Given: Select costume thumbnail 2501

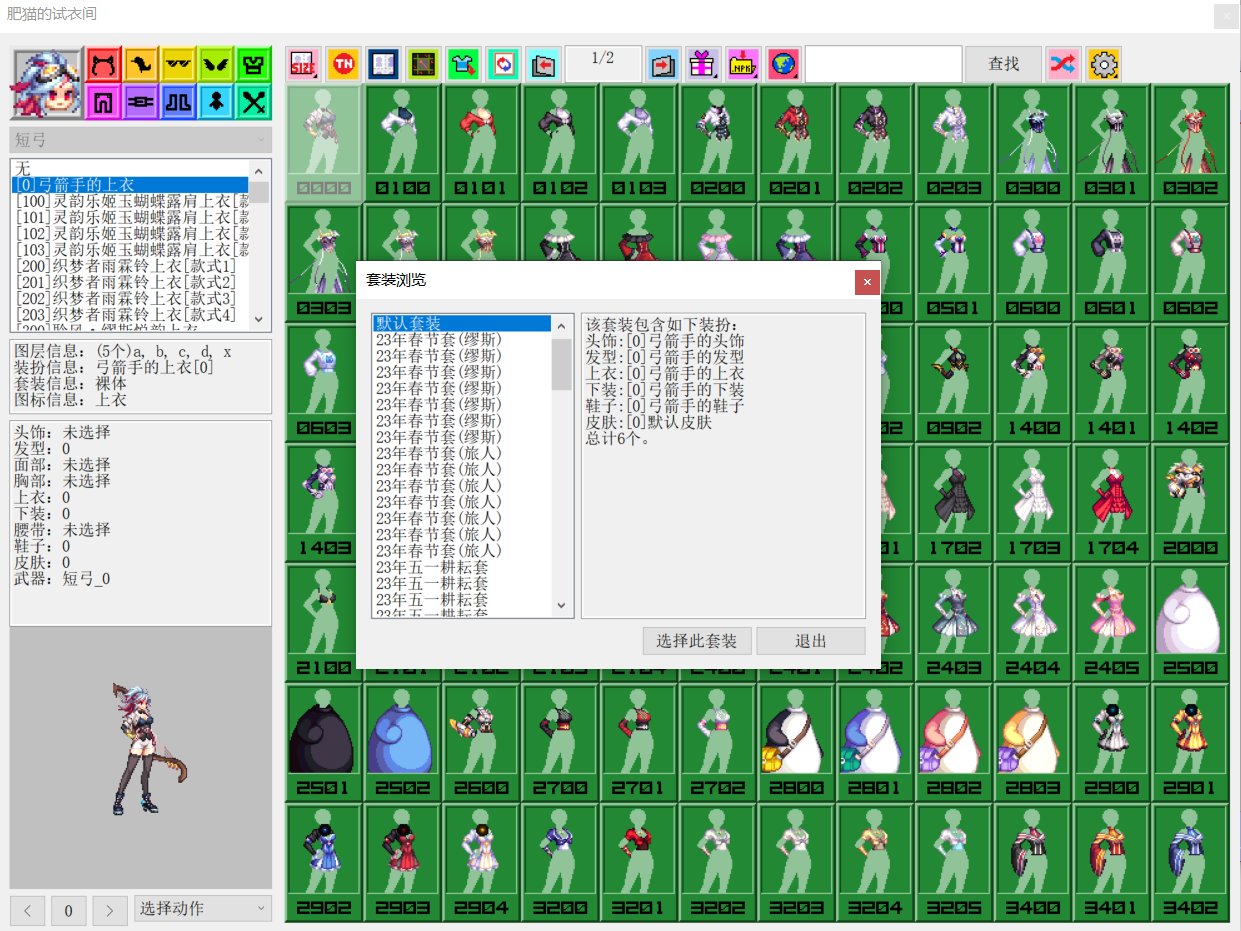Looking at the screenshot, I should (x=324, y=743).
